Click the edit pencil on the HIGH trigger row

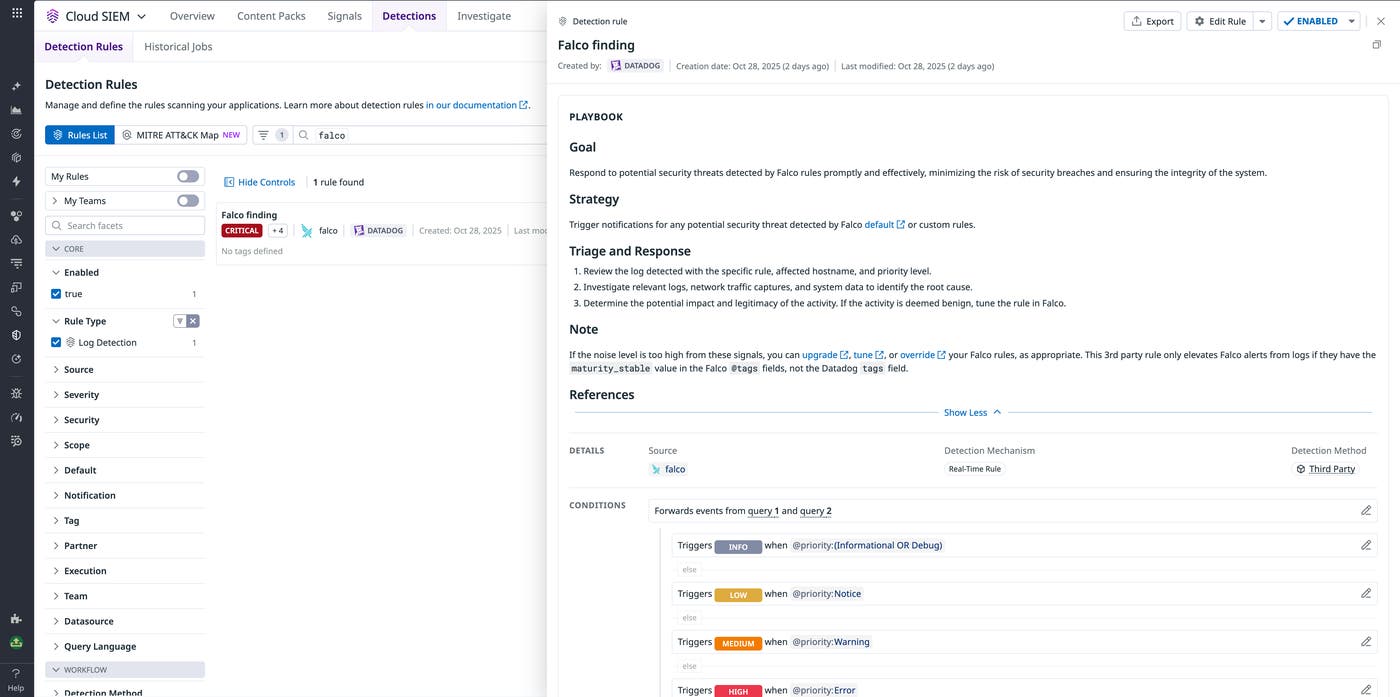pyautogui.click(x=1366, y=689)
